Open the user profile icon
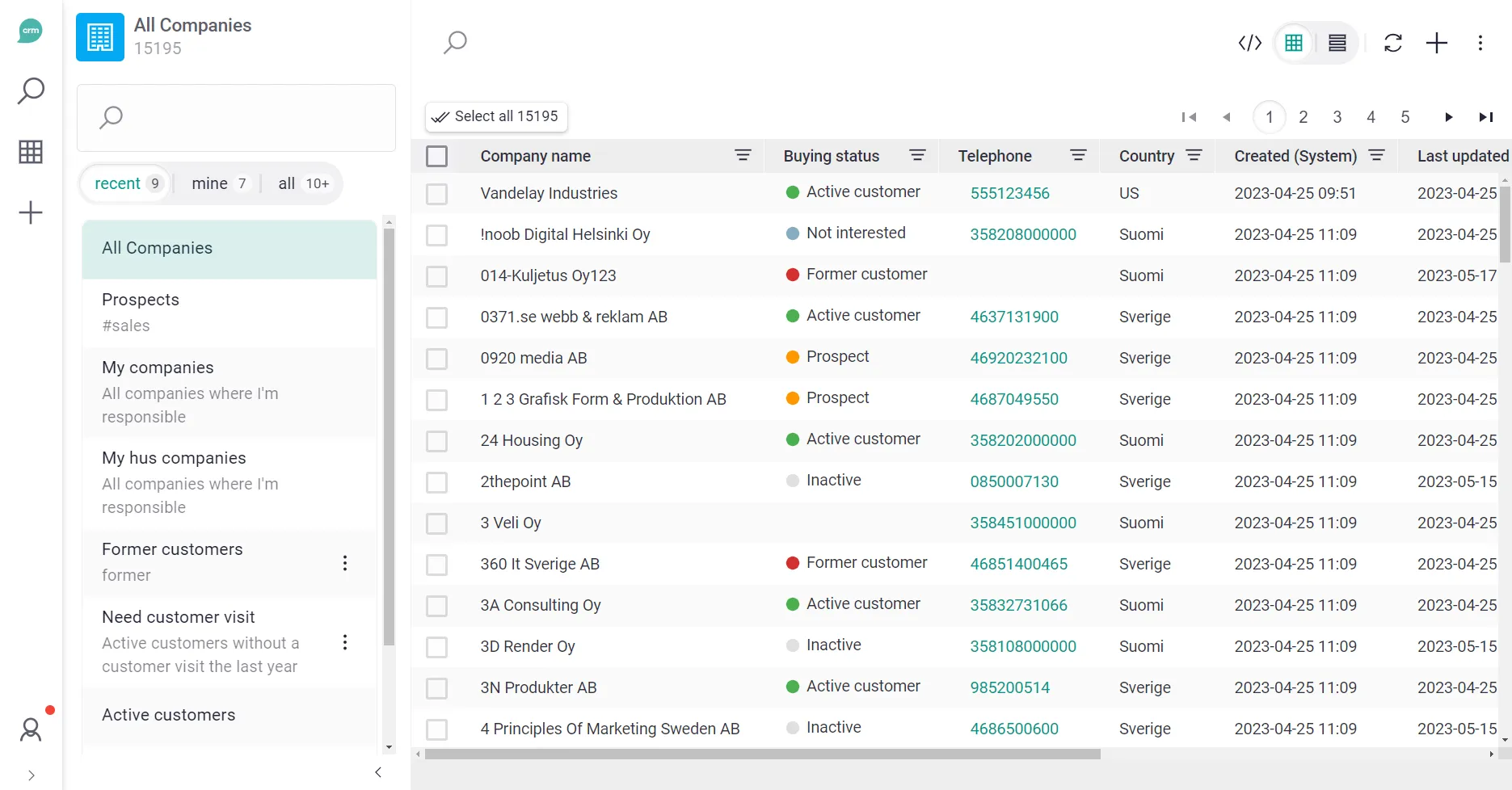 click(31, 729)
